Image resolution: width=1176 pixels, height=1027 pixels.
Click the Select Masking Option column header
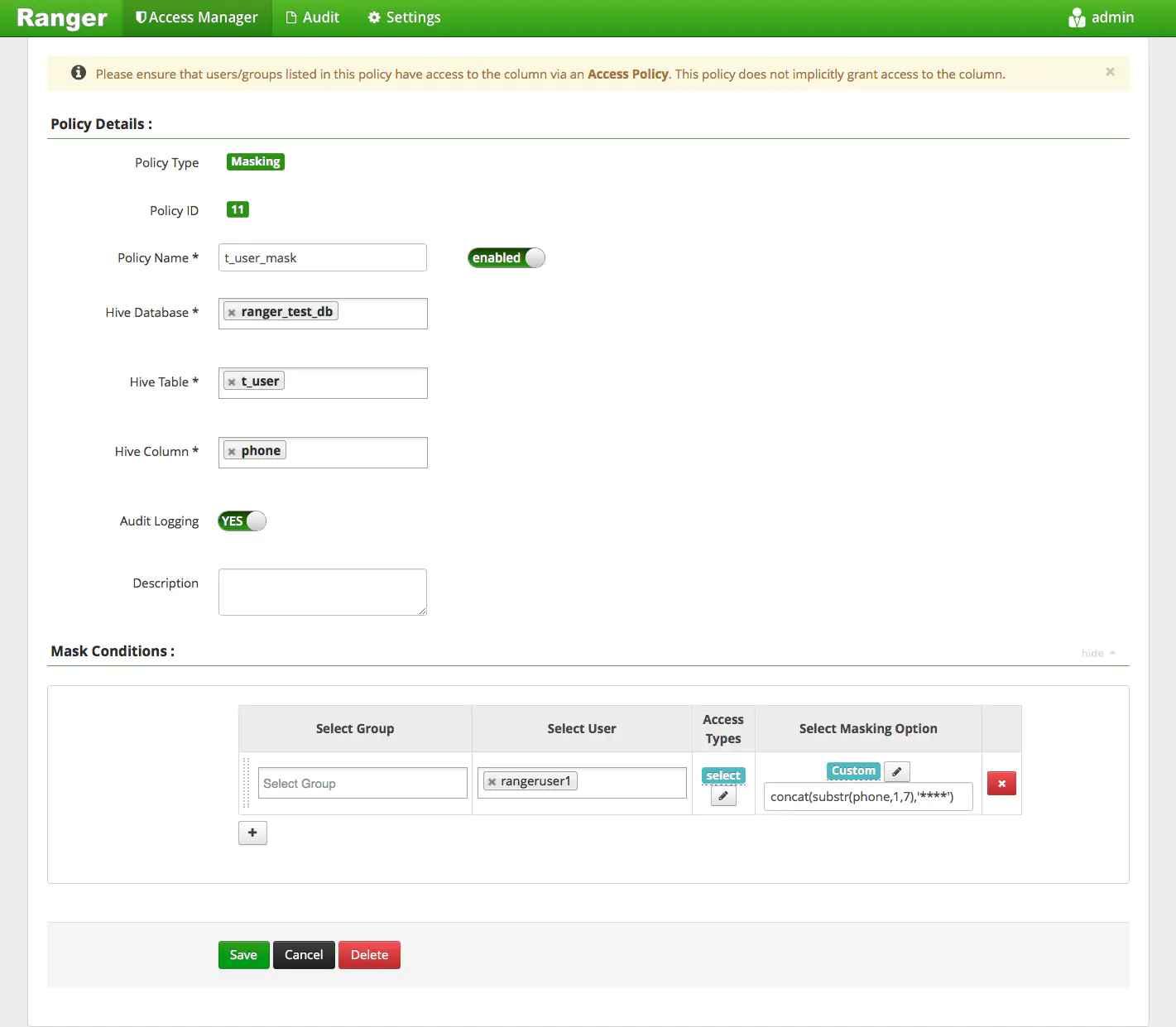[x=868, y=728]
